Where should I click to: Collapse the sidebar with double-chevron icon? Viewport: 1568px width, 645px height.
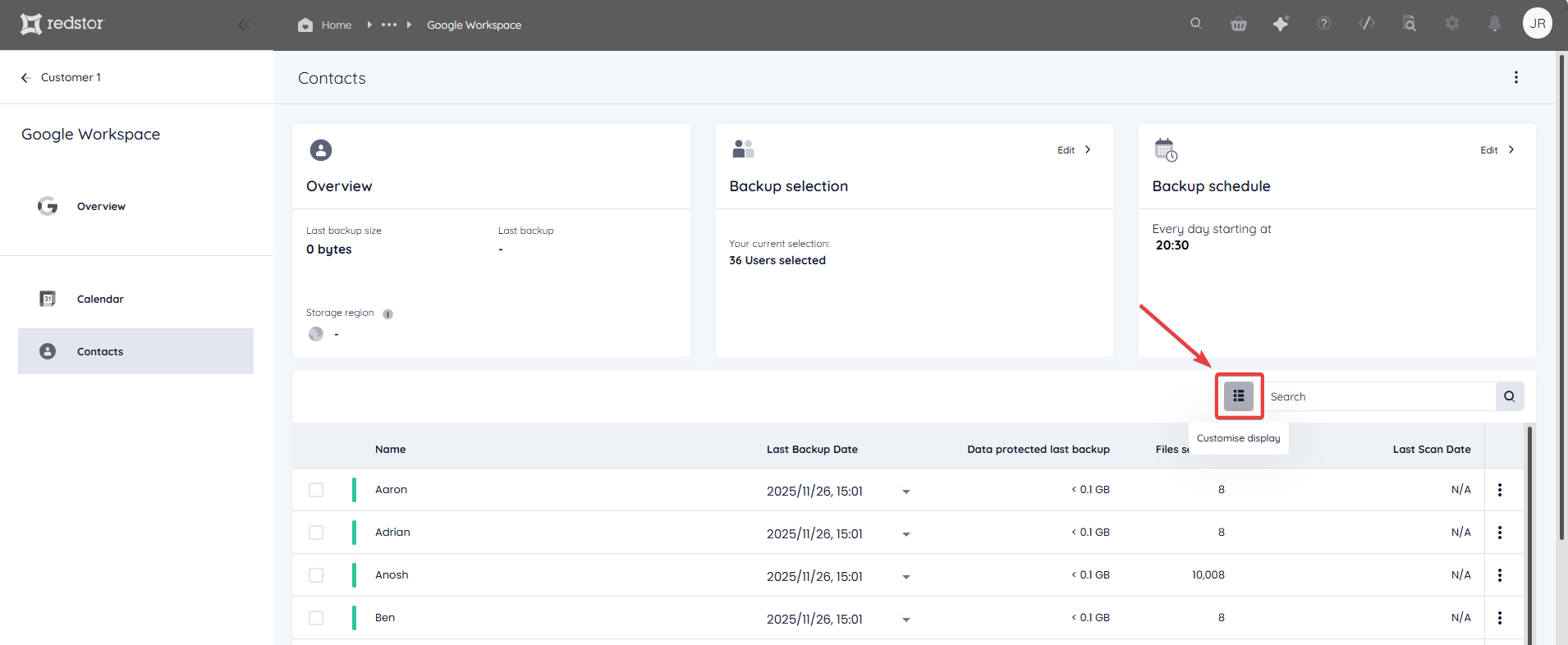[243, 25]
